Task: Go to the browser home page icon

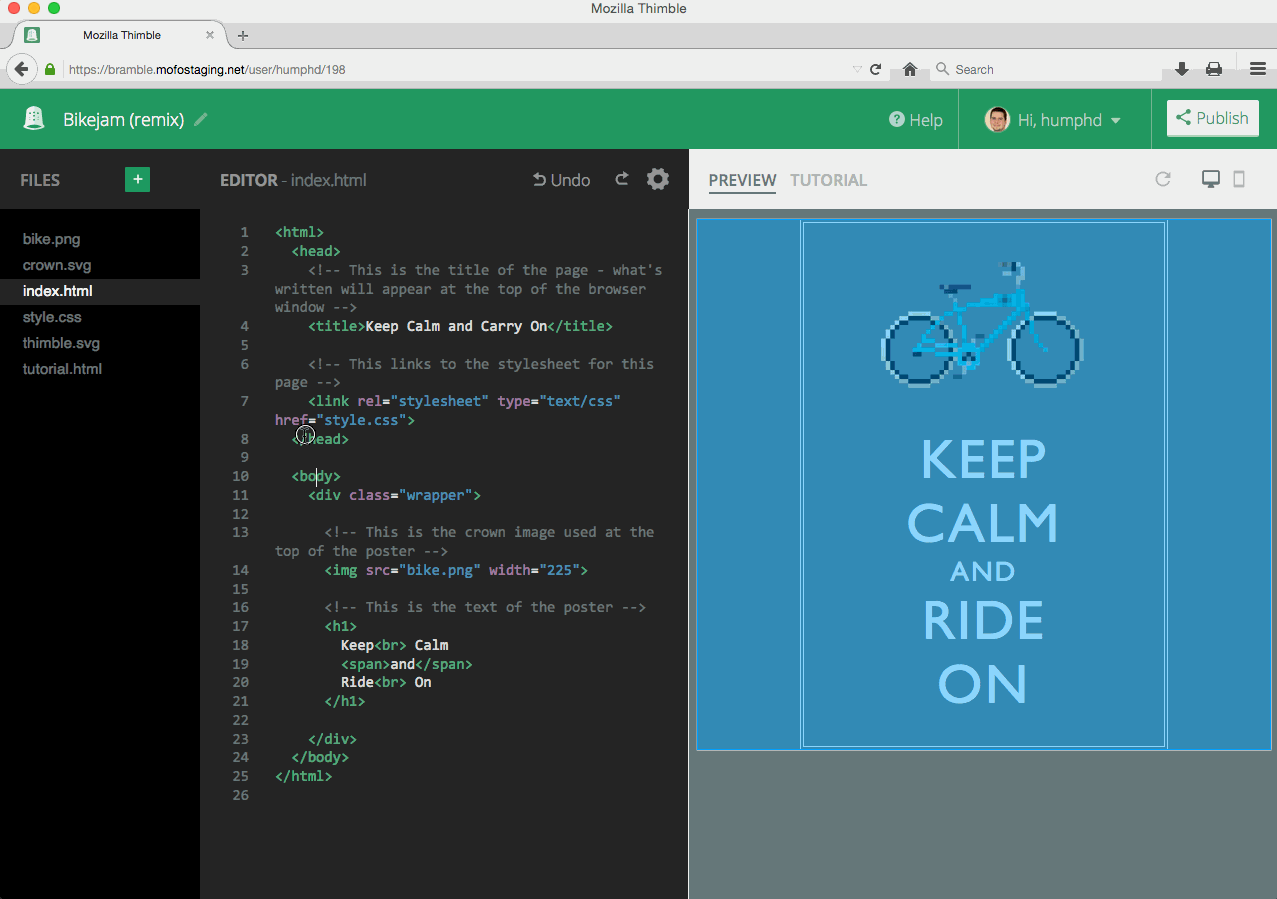Action: pos(909,69)
